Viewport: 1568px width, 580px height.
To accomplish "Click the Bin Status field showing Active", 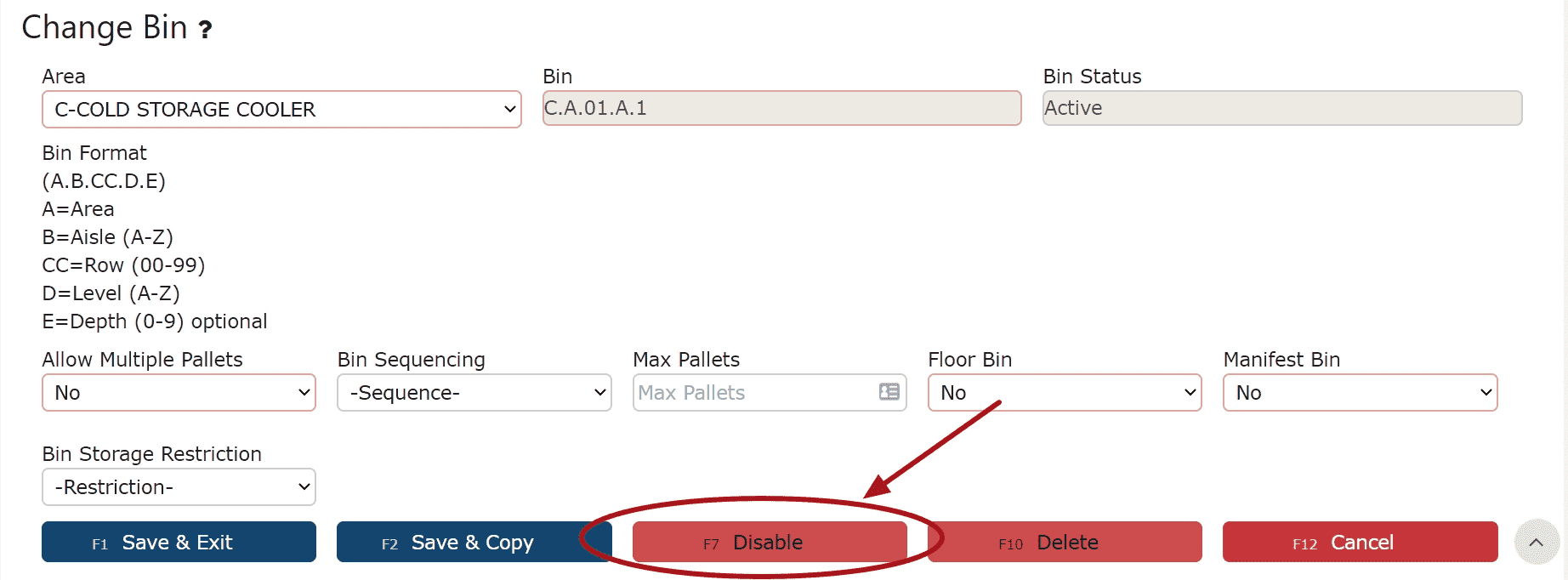I will [x=1282, y=108].
